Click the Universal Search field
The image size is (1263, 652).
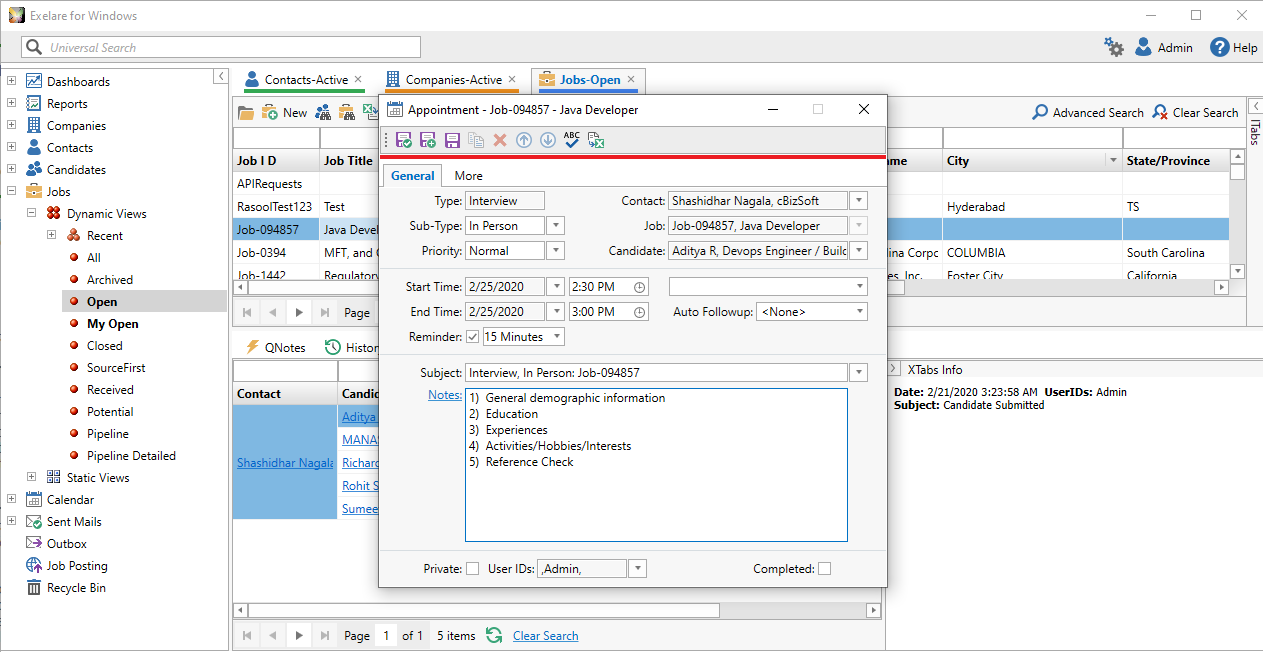(221, 47)
